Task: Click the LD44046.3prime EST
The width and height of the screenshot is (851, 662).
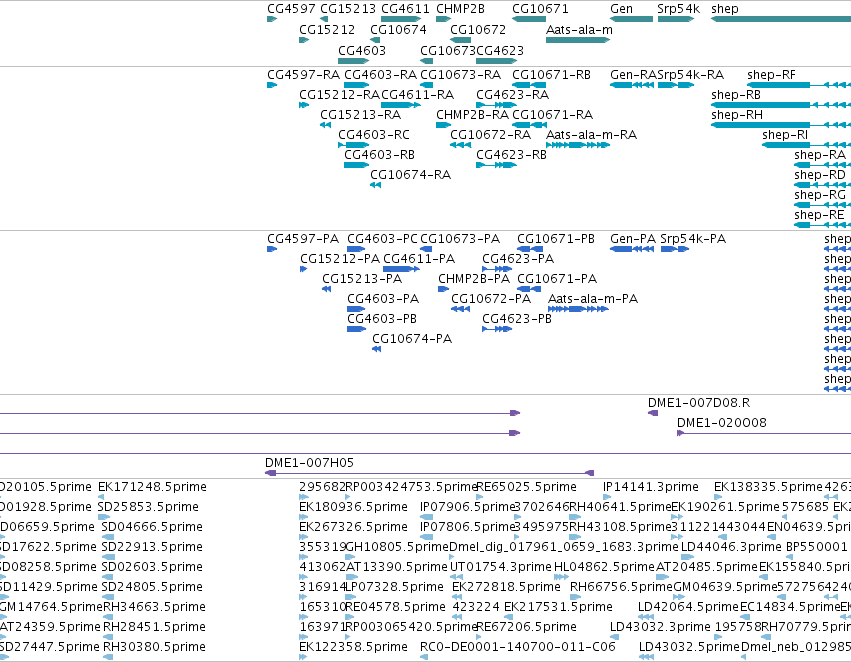Action: point(688,557)
